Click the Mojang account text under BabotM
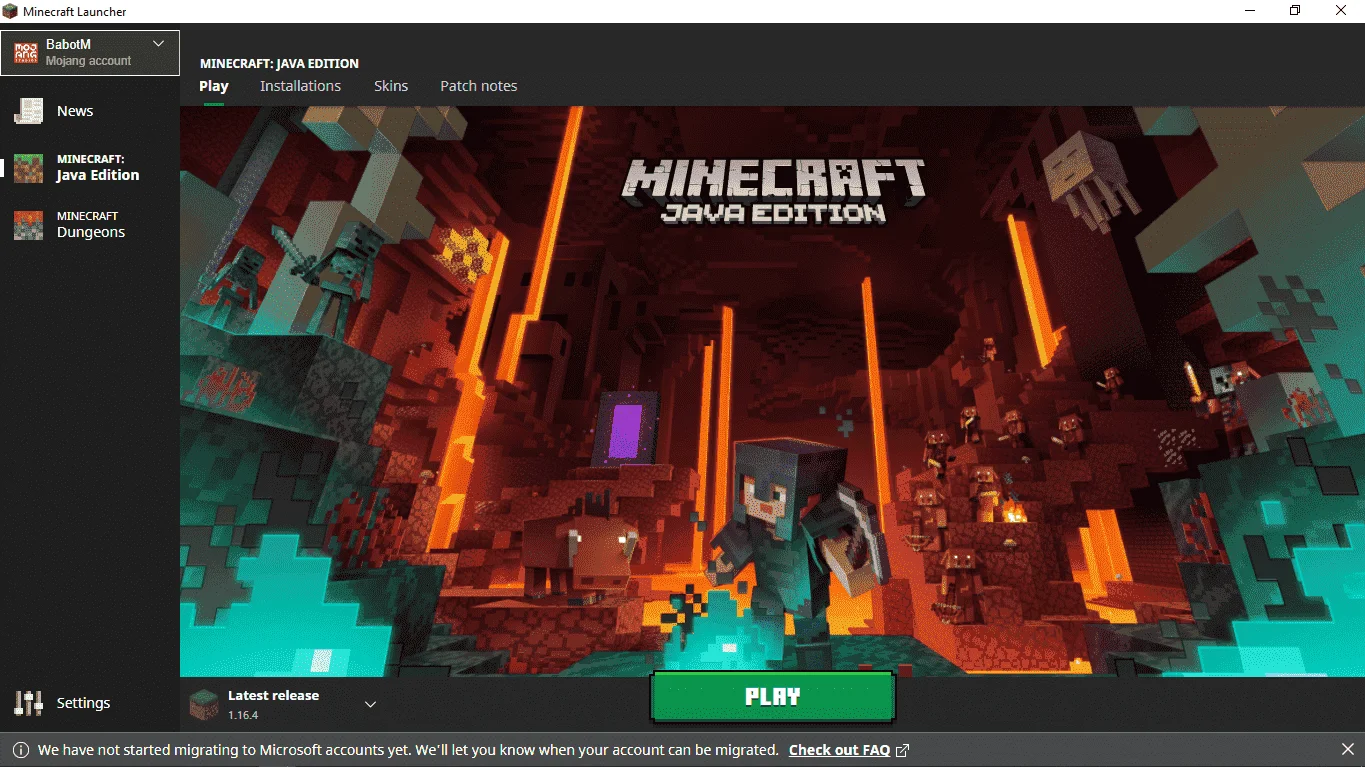Image resolution: width=1365 pixels, height=767 pixels. click(88, 61)
